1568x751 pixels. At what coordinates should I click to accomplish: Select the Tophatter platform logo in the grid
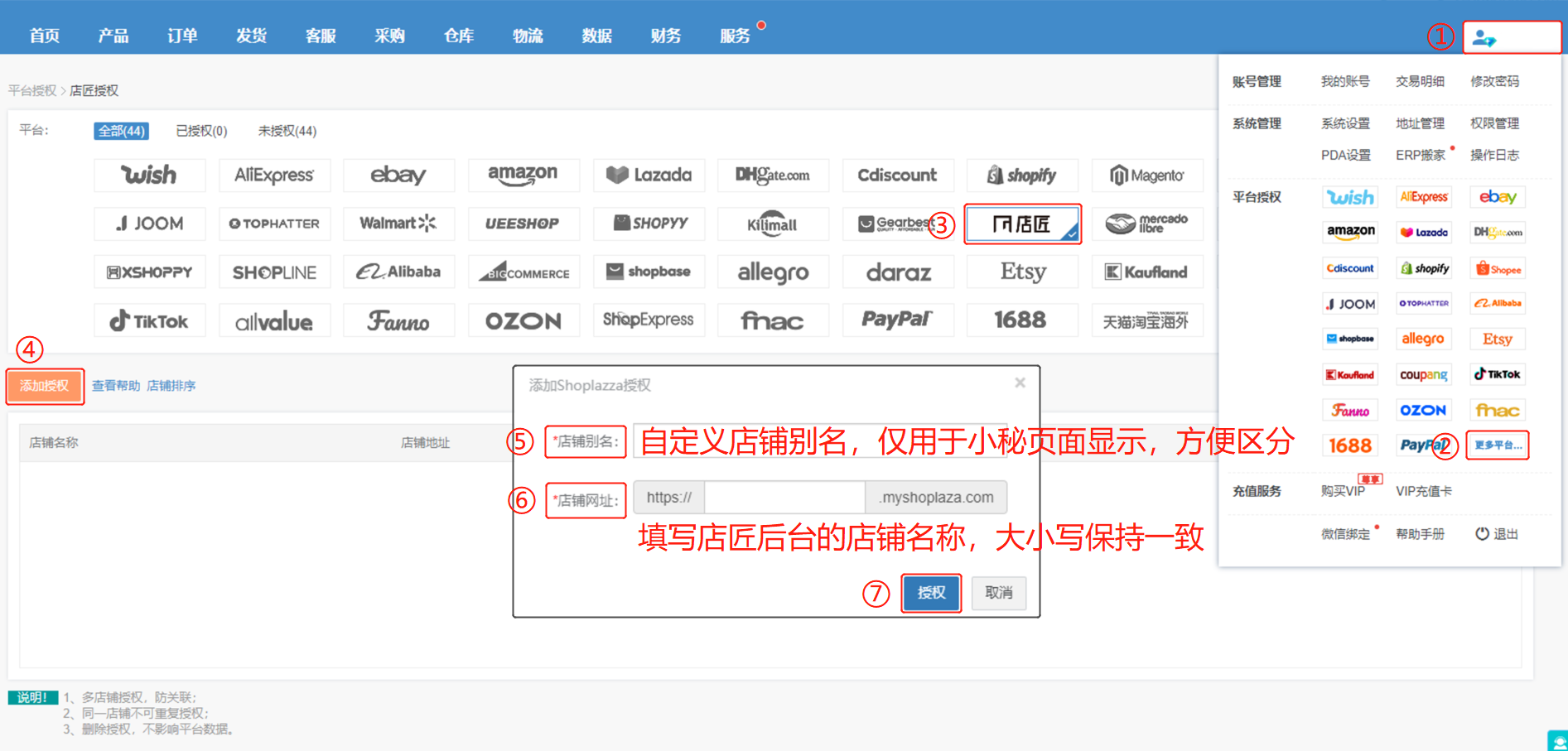[x=274, y=224]
